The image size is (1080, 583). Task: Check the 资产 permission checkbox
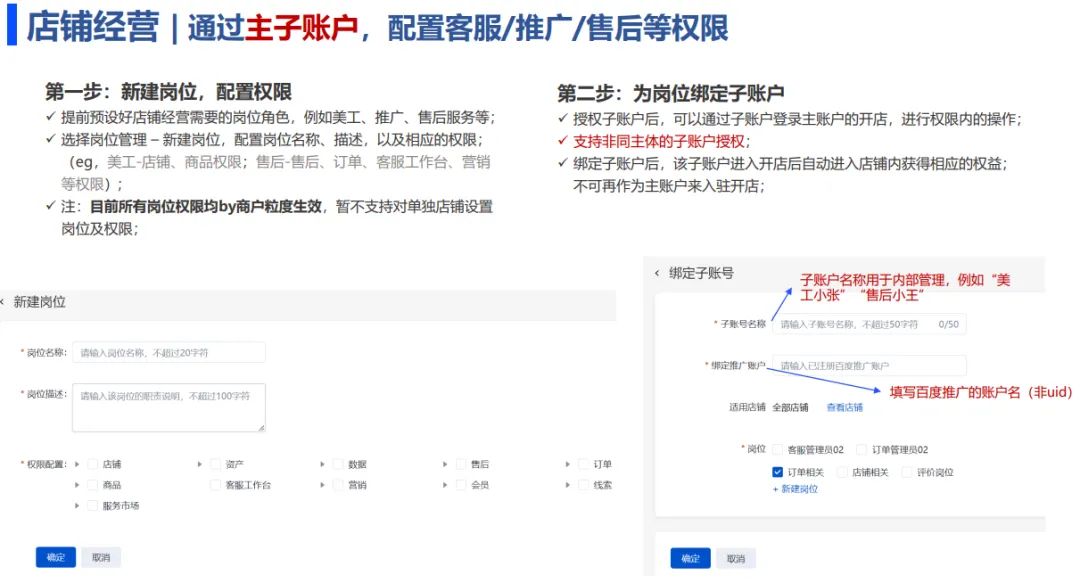[x=215, y=464]
